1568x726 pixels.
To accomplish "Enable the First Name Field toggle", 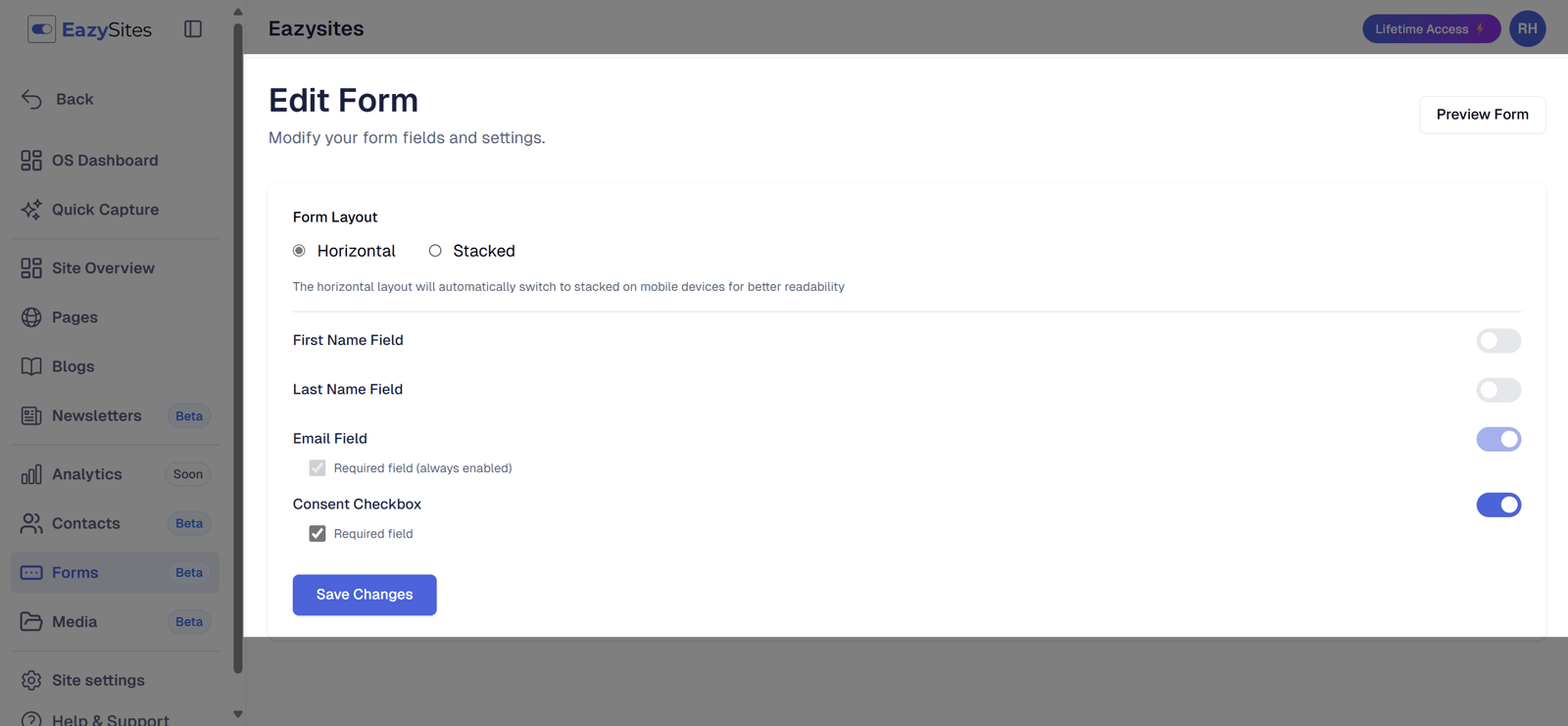I will pos(1498,341).
